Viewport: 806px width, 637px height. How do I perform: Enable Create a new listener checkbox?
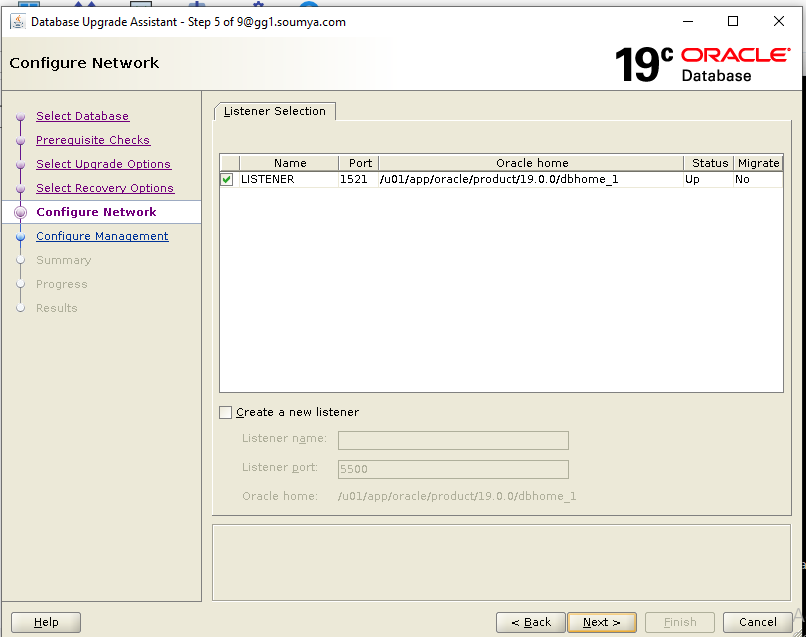coord(225,412)
